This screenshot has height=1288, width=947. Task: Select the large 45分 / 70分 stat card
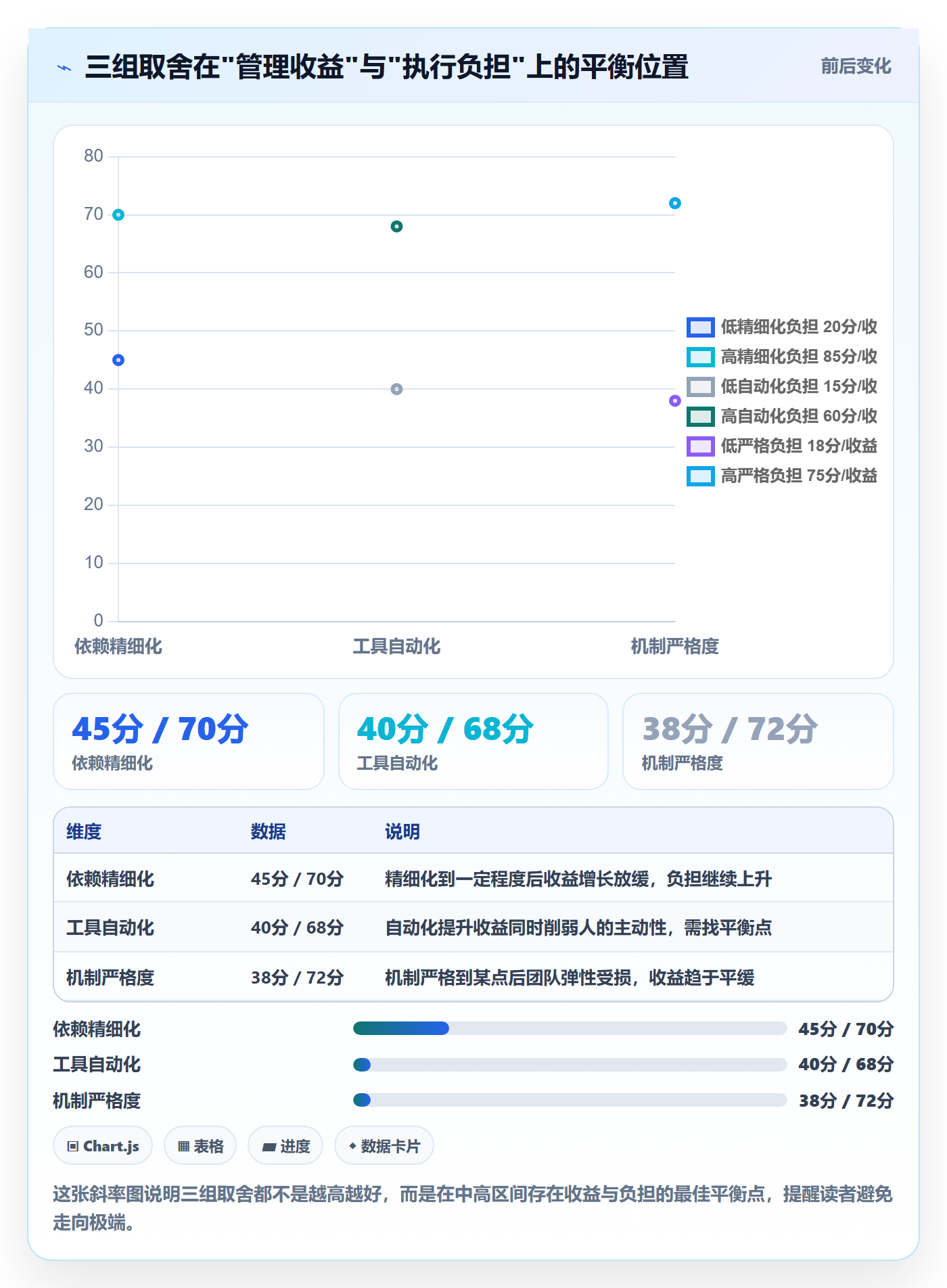[x=189, y=741]
